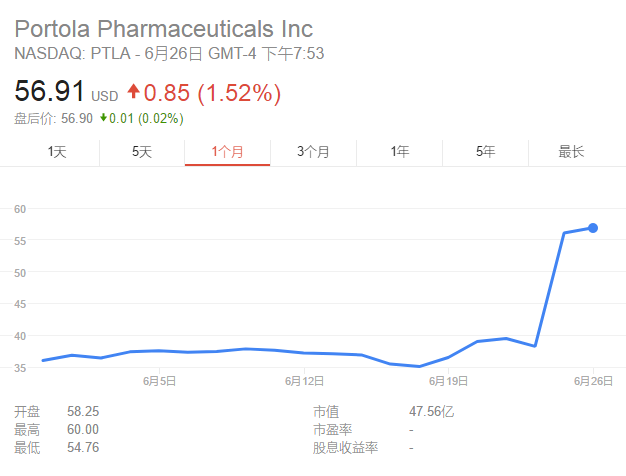Switch chart to 5天 view
The image size is (626, 476).
coord(142,151)
